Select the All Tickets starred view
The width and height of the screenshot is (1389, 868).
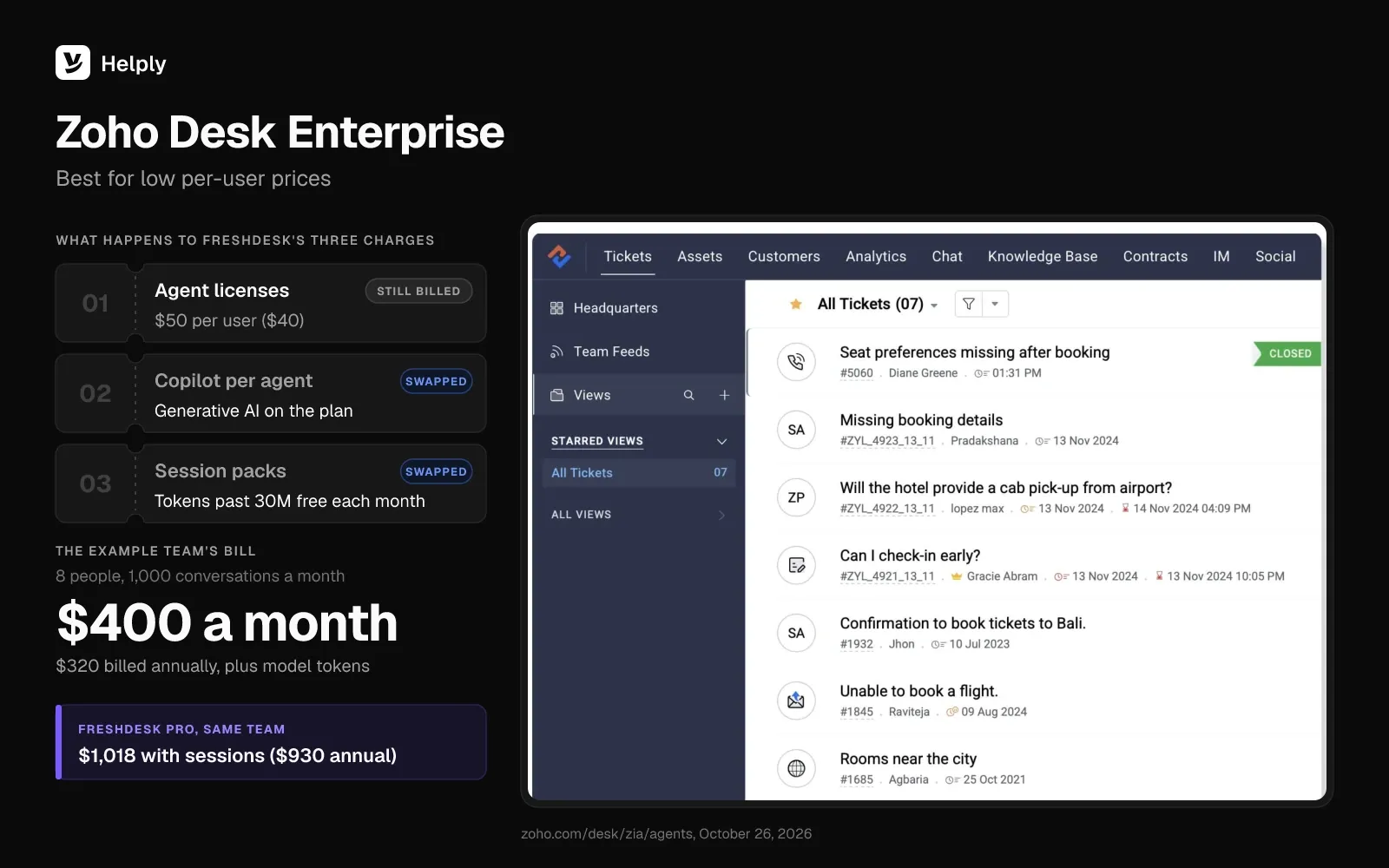point(639,472)
